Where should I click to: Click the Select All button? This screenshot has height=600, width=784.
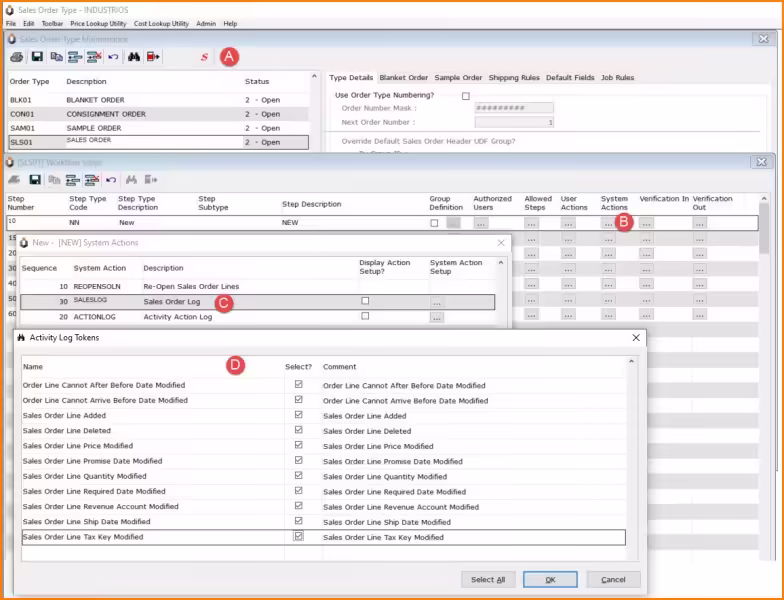pyautogui.click(x=488, y=580)
